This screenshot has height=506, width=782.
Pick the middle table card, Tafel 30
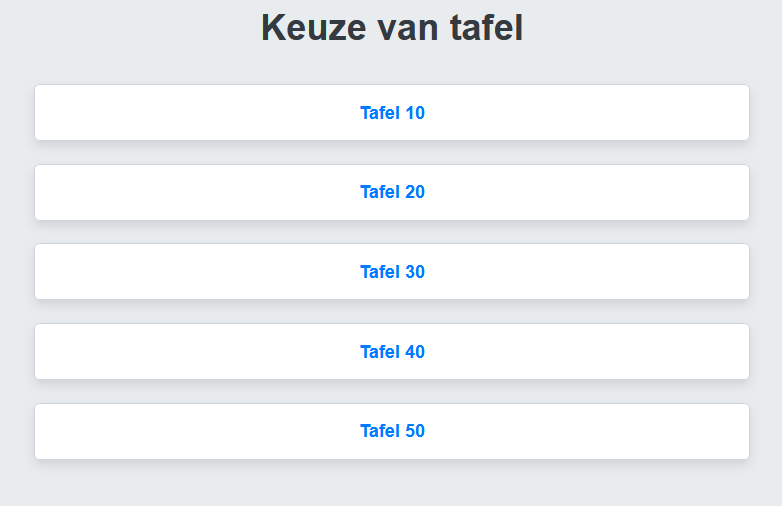tap(392, 272)
